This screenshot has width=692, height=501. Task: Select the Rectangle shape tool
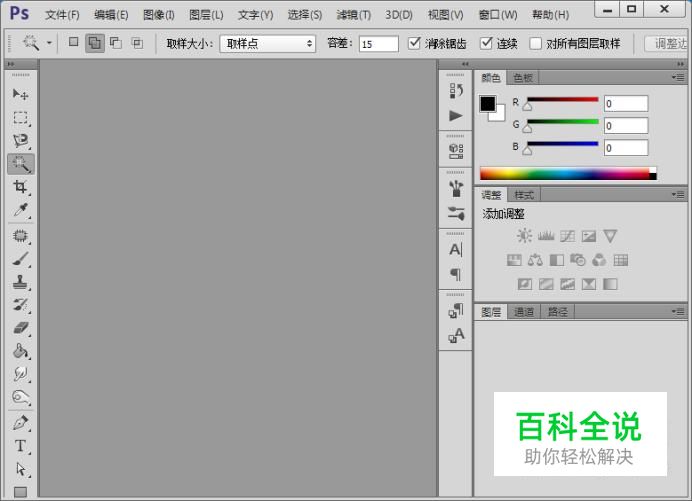tap(20, 491)
